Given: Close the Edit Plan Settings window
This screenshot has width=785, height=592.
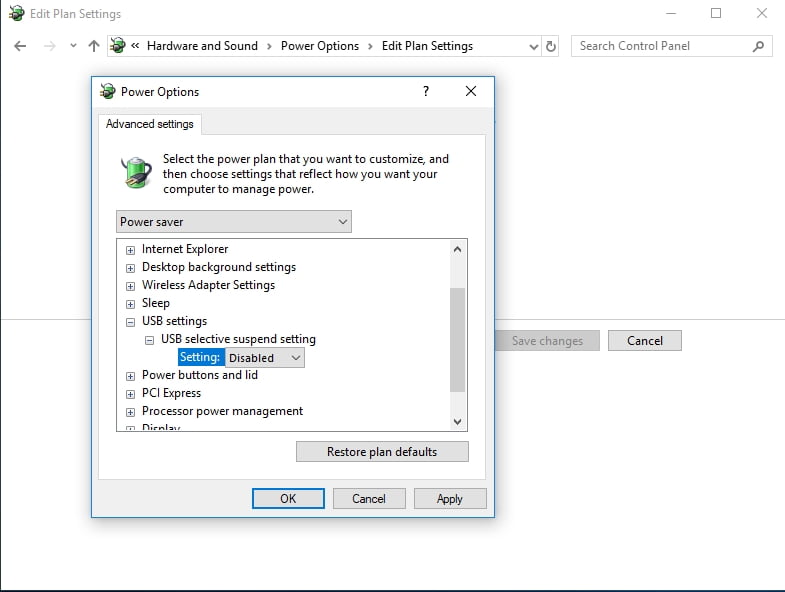Looking at the screenshot, I should [761, 14].
